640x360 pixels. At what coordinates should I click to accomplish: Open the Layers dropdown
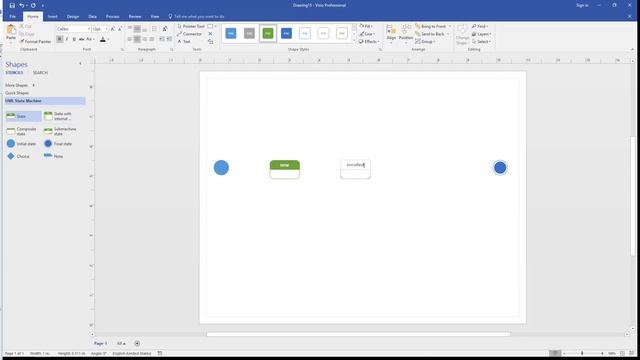click(x=482, y=34)
